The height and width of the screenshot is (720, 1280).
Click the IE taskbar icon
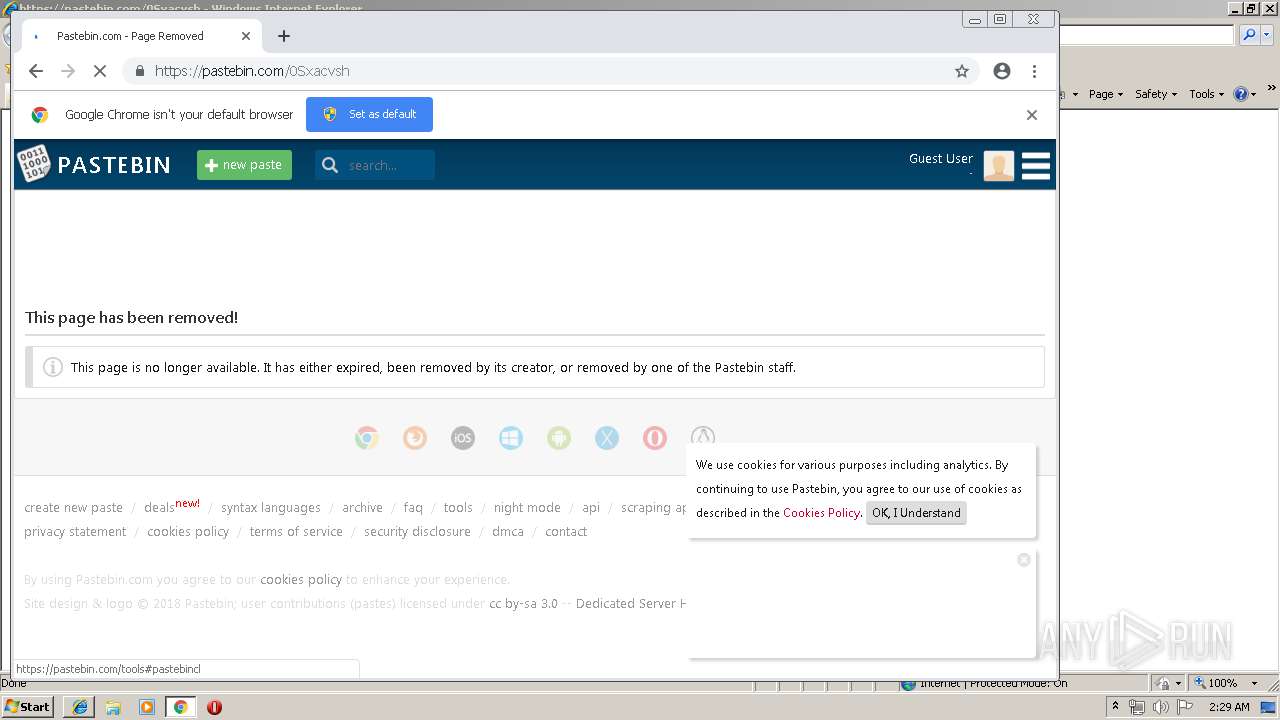(x=79, y=707)
